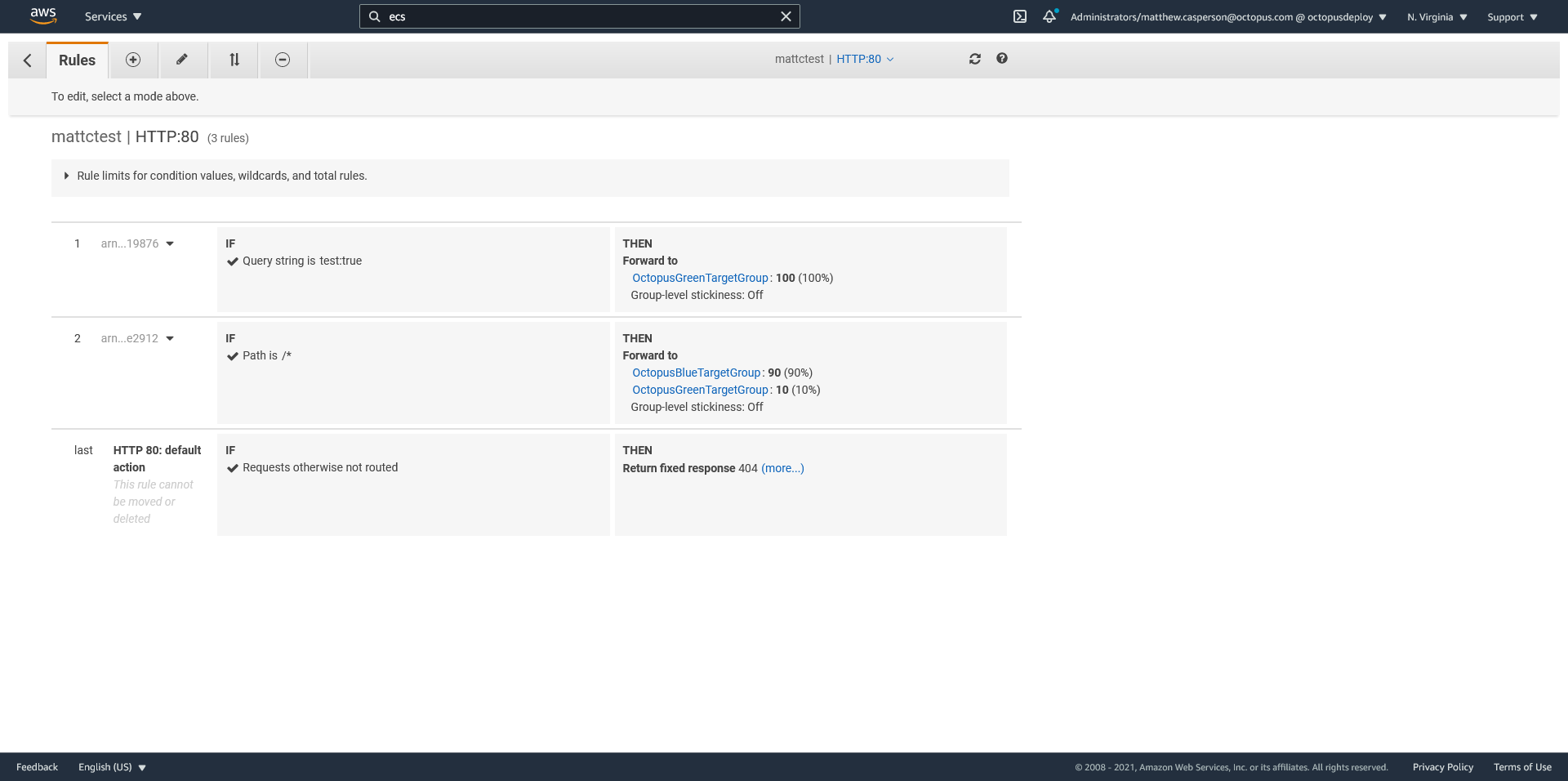Clear the search box with X
The image size is (1568, 781).
point(786,16)
